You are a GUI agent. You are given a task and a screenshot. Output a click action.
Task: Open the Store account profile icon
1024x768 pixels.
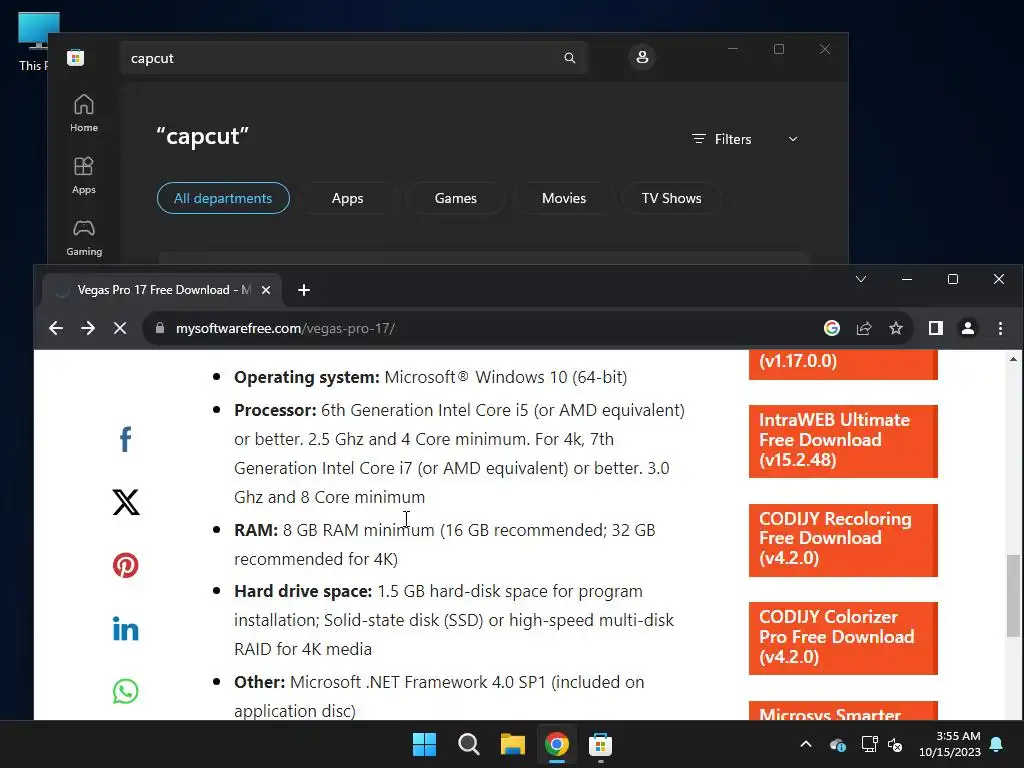(642, 57)
